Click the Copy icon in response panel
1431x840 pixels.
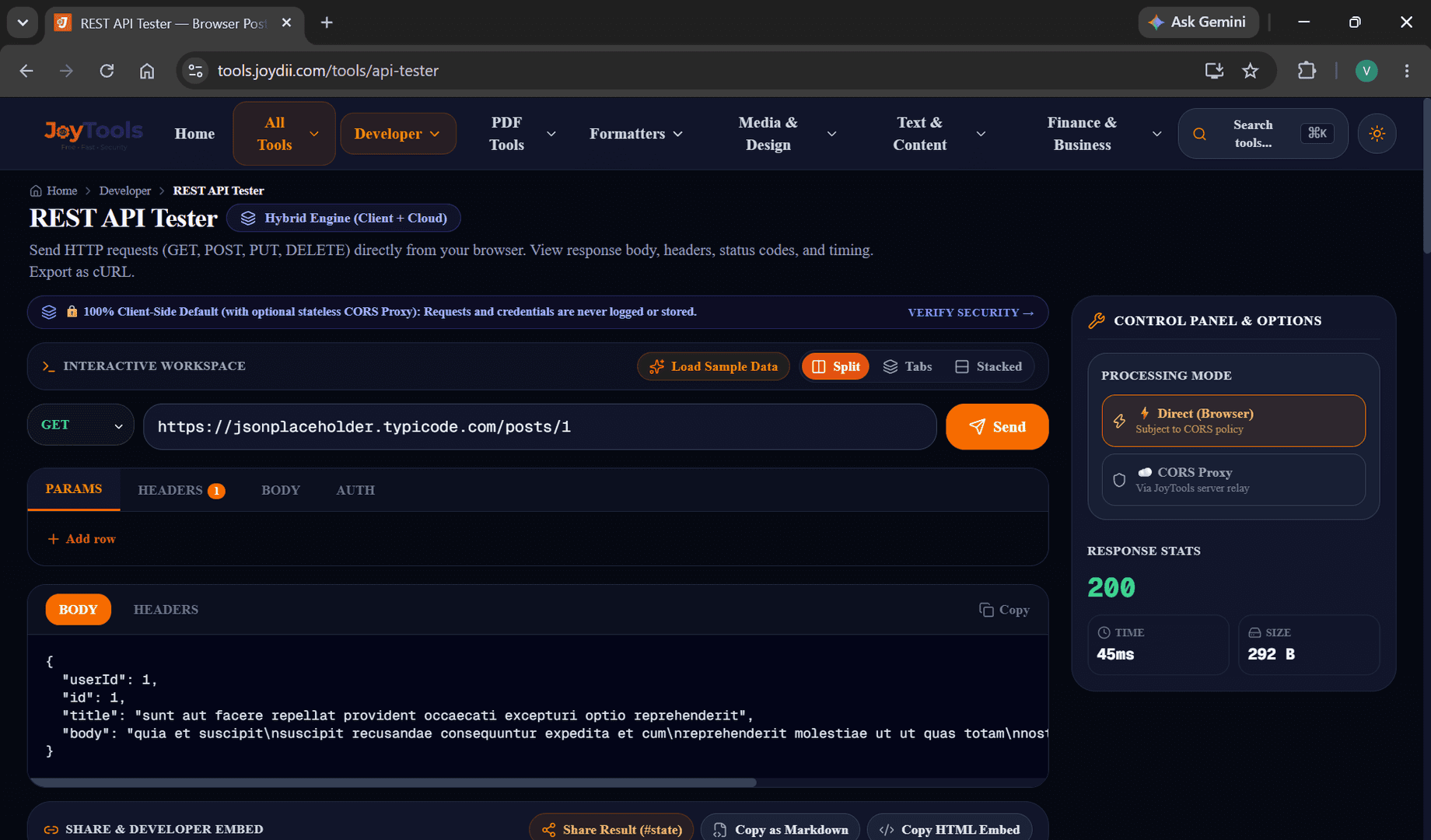986,610
